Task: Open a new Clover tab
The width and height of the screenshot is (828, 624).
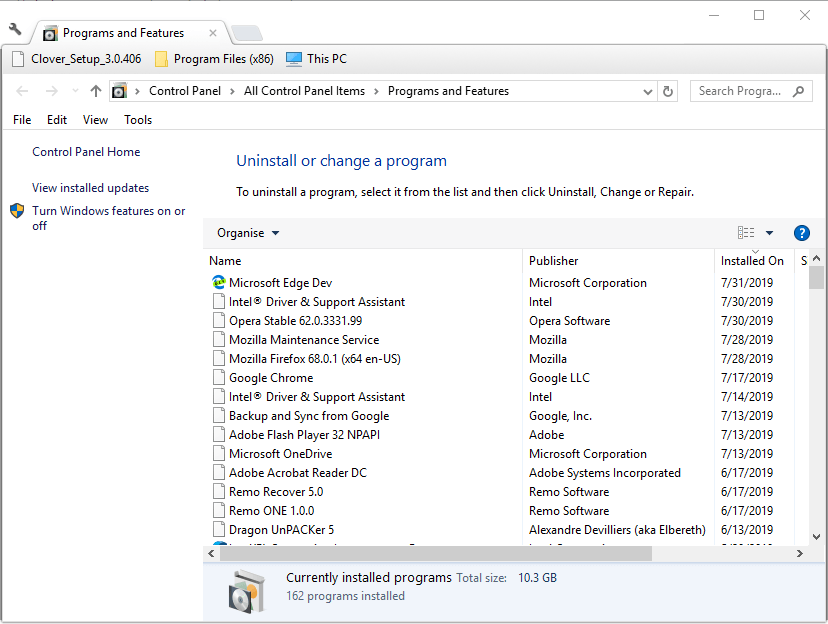Action: pos(247,33)
